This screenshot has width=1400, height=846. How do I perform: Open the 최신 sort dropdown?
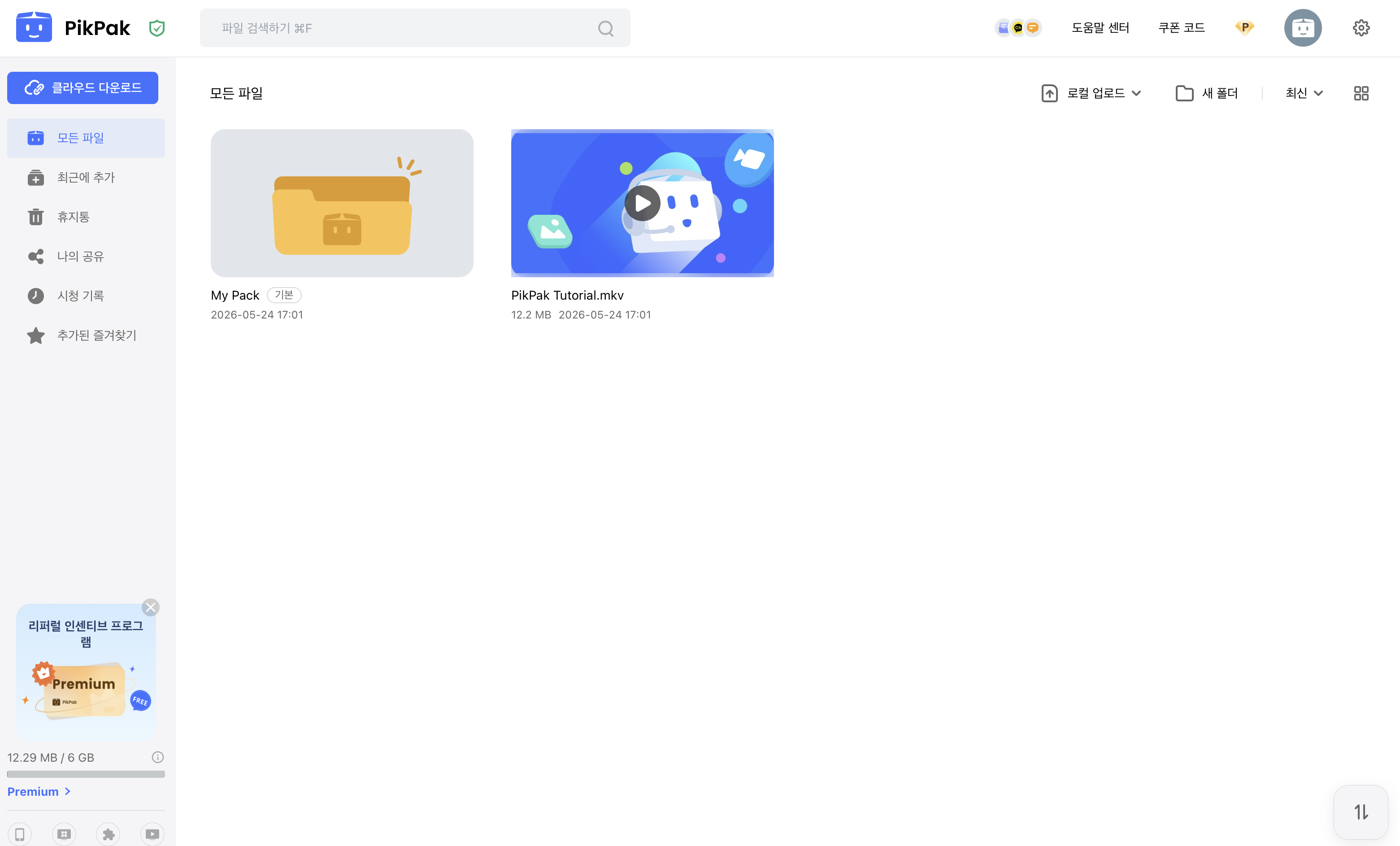1304,93
